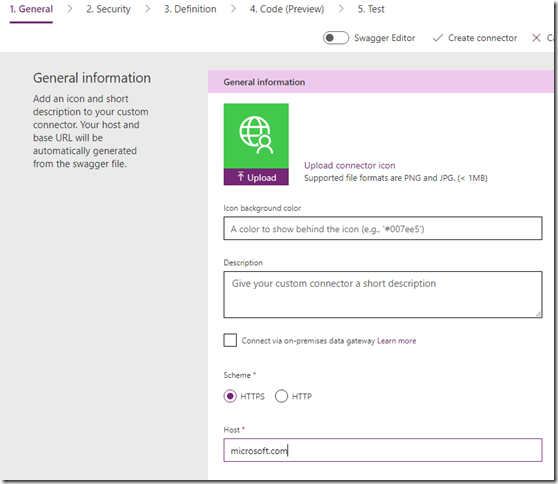The height and width of the screenshot is (484, 558).
Task: Click the green globe connector icon
Action: point(256,136)
